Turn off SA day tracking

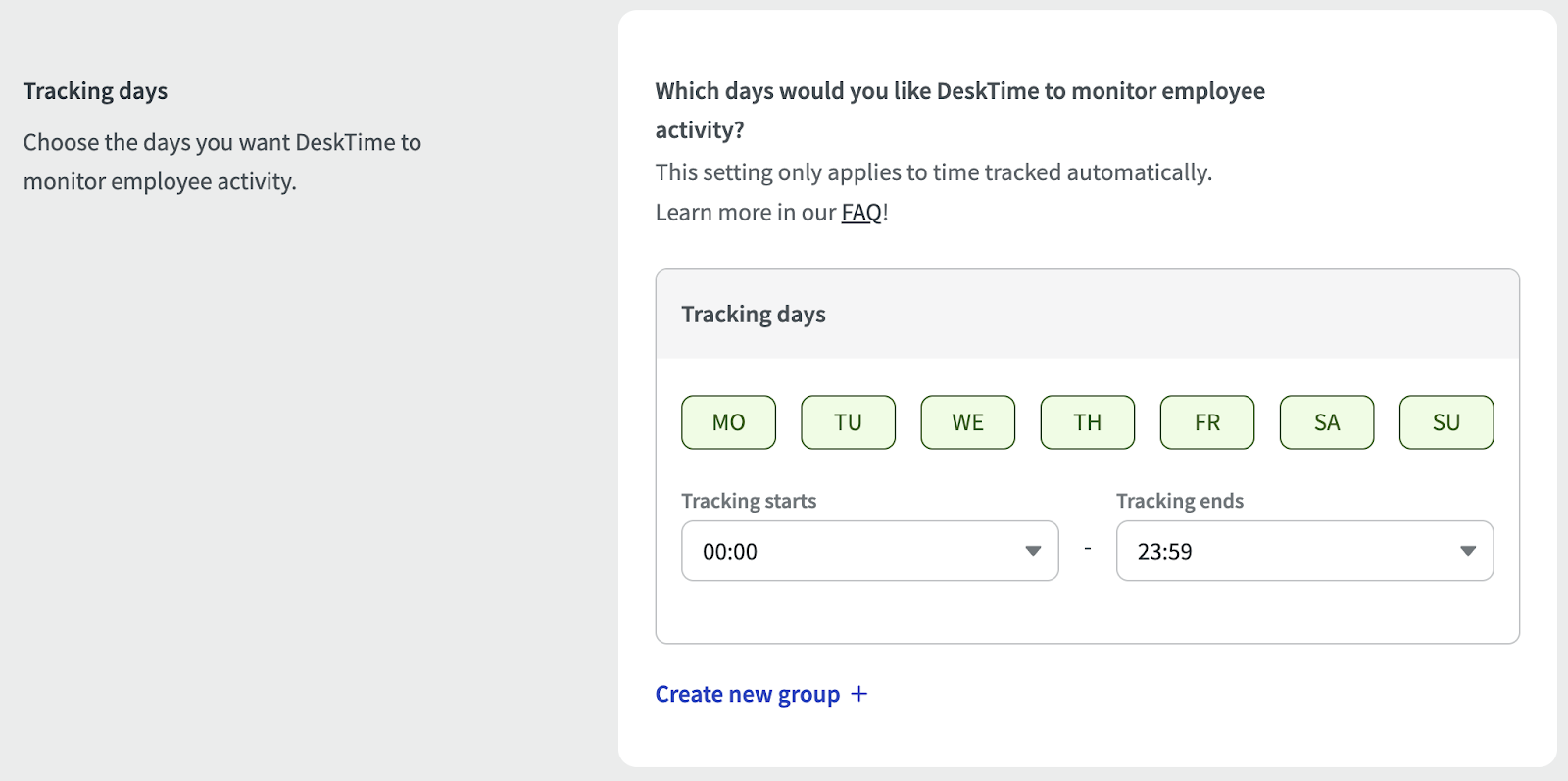pos(1326,422)
